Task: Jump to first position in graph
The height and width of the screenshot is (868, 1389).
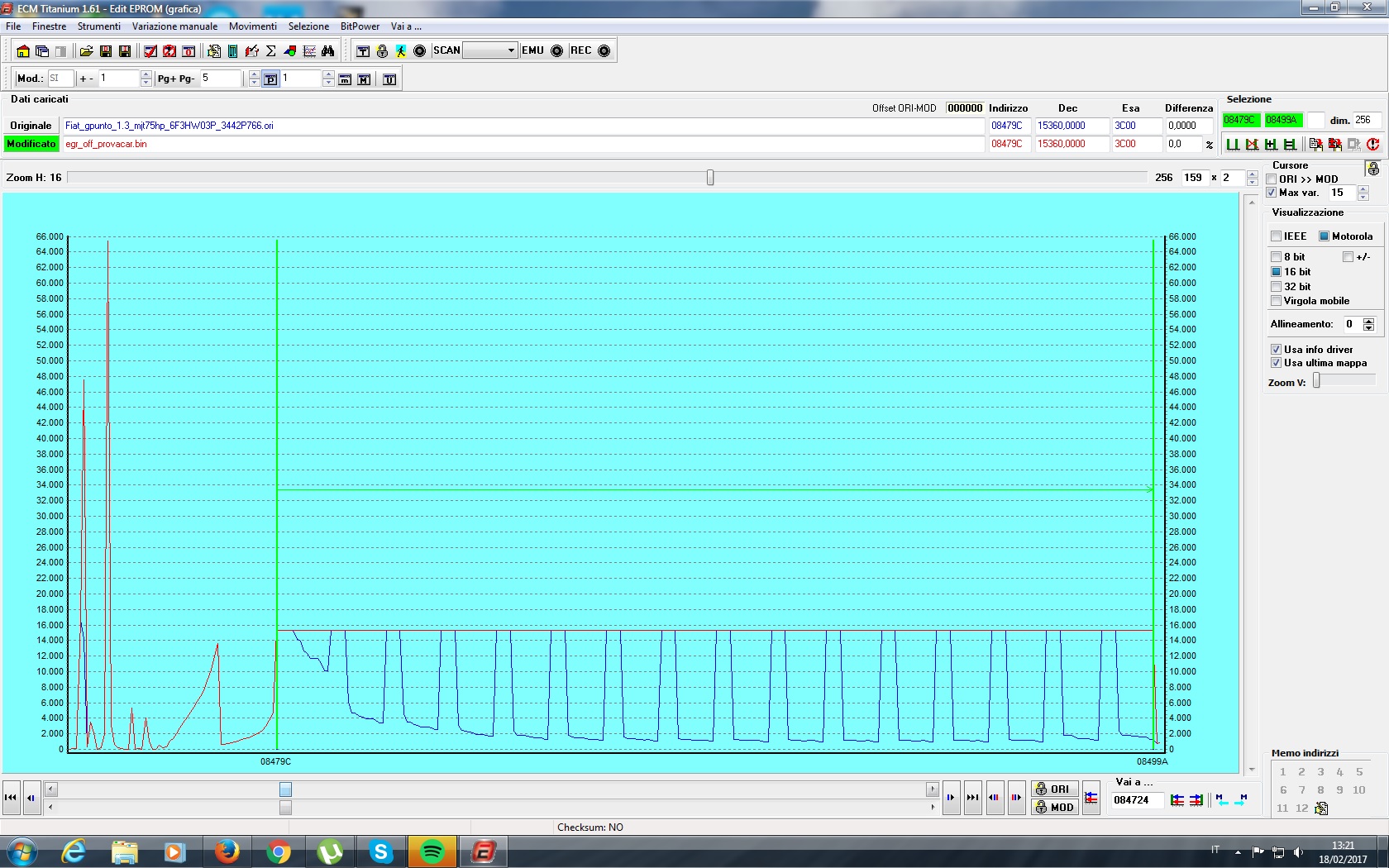Action: click(x=11, y=798)
